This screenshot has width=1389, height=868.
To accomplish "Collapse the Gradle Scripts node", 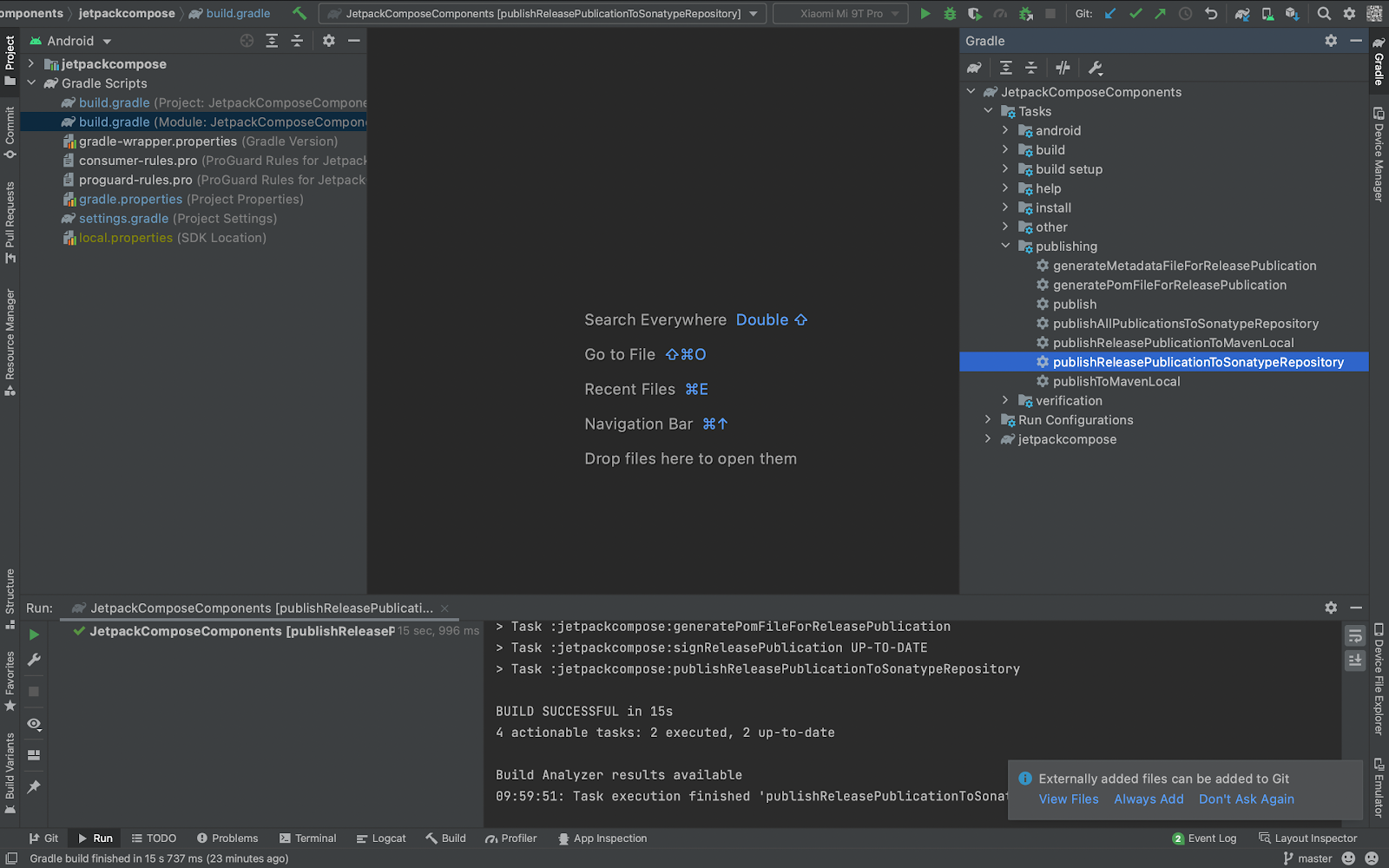I will (31, 83).
